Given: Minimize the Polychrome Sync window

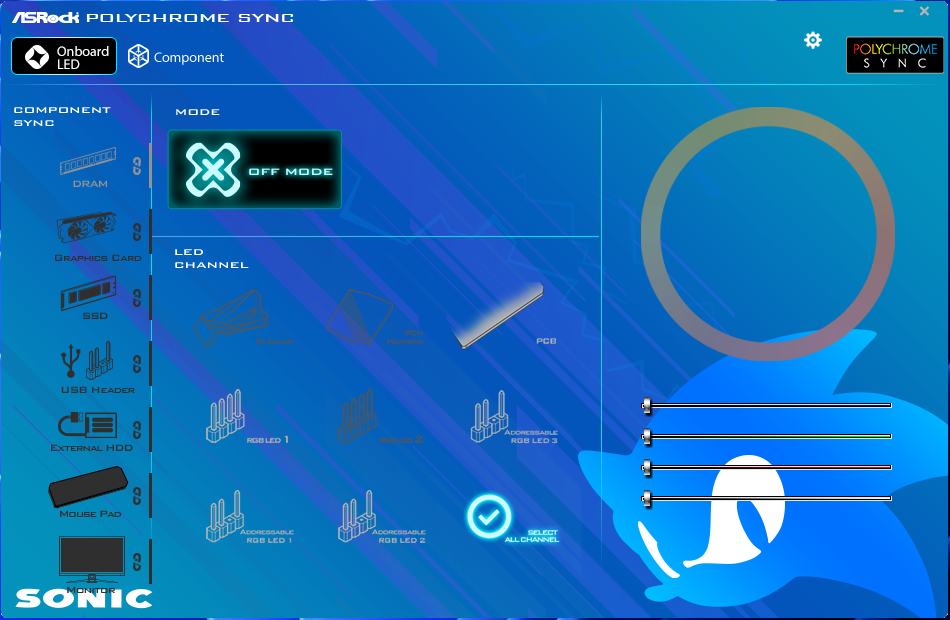Looking at the screenshot, I should click(x=899, y=11).
